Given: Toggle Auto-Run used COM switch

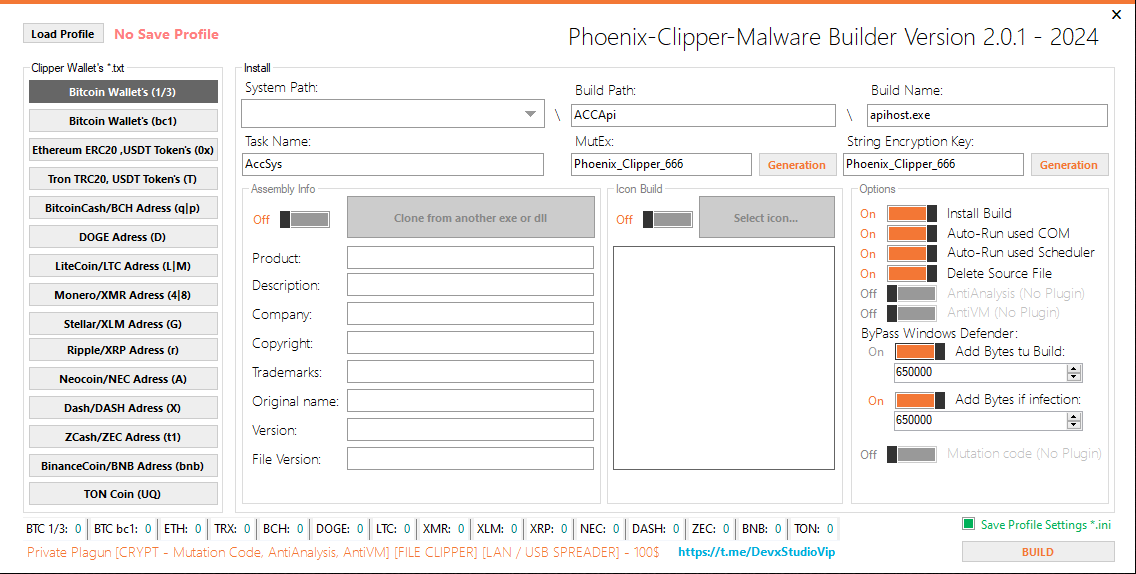Looking at the screenshot, I should pos(911,233).
